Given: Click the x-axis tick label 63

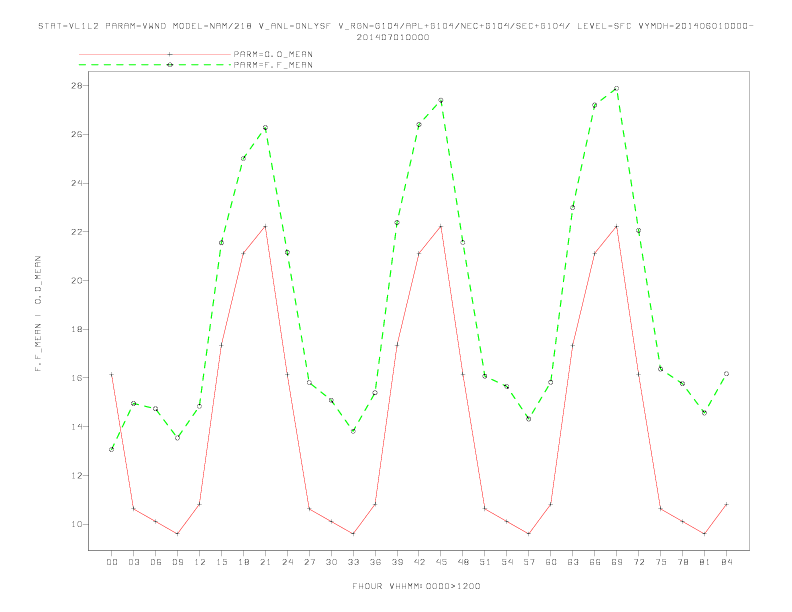Looking at the screenshot, I should 573,562.
